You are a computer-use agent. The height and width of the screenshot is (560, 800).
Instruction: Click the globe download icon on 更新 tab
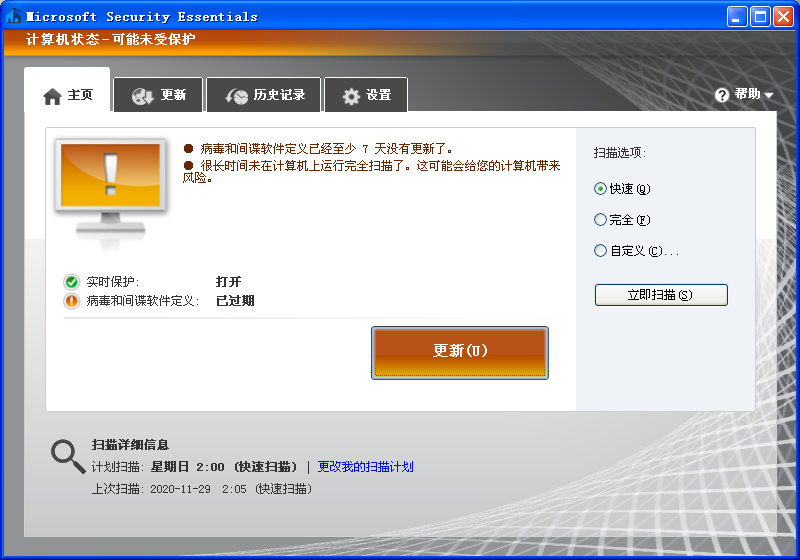(143, 95)
